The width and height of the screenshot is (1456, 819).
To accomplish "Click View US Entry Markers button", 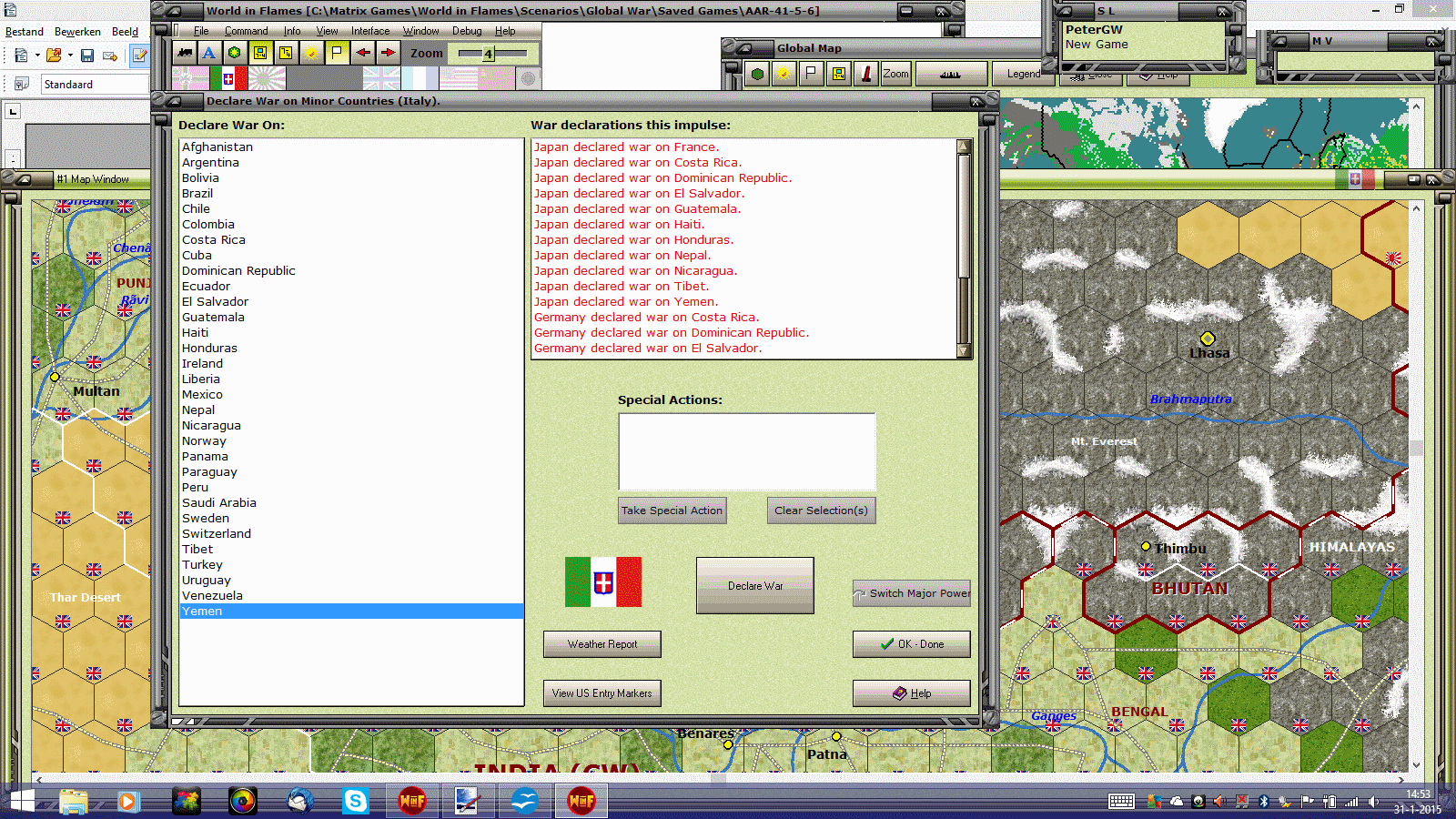I will [602, 693].
